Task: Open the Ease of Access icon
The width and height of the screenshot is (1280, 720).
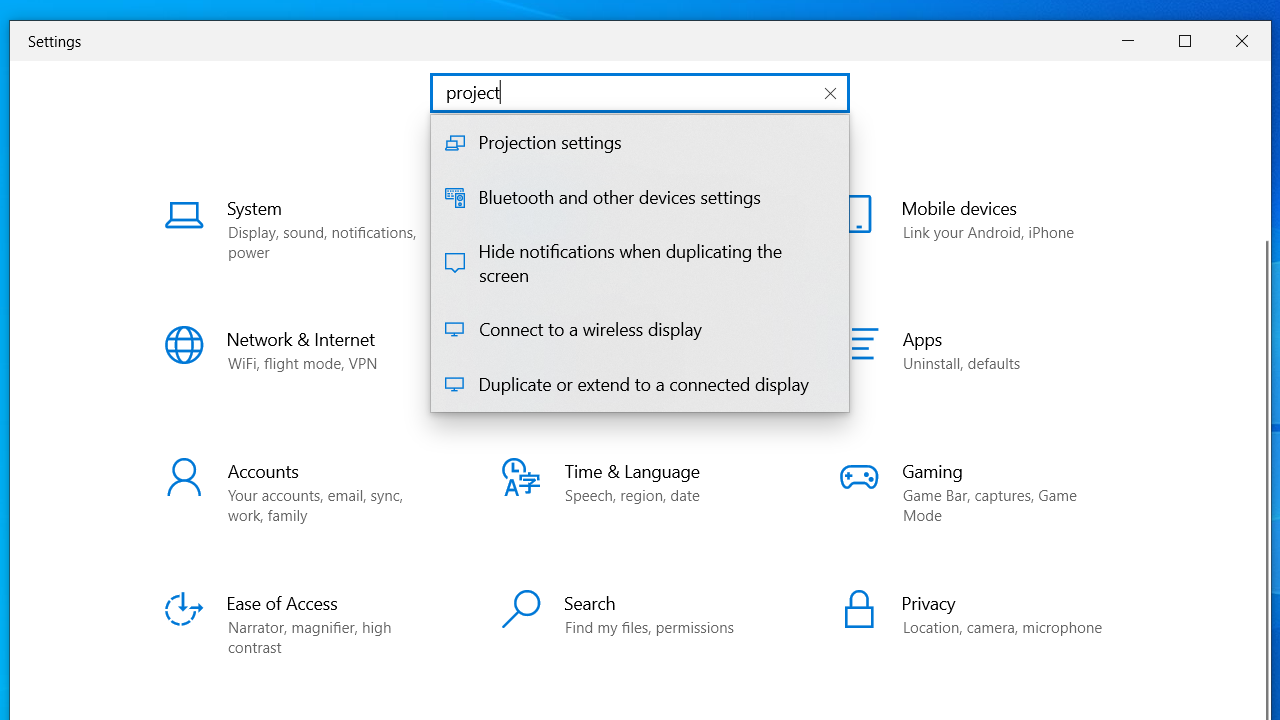Action: tap(184, 609)
